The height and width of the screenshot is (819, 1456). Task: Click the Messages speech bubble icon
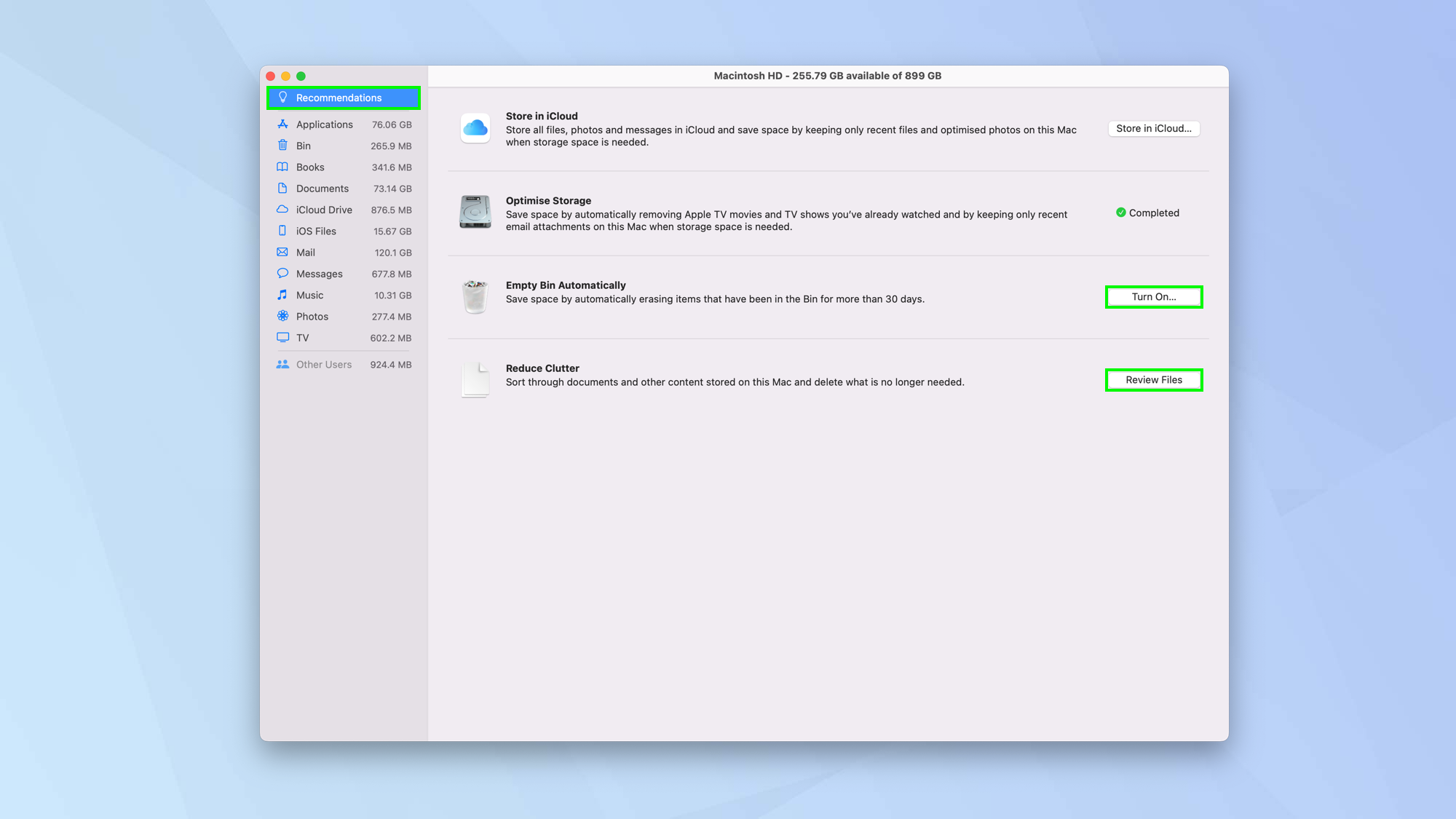pos(282,274)
